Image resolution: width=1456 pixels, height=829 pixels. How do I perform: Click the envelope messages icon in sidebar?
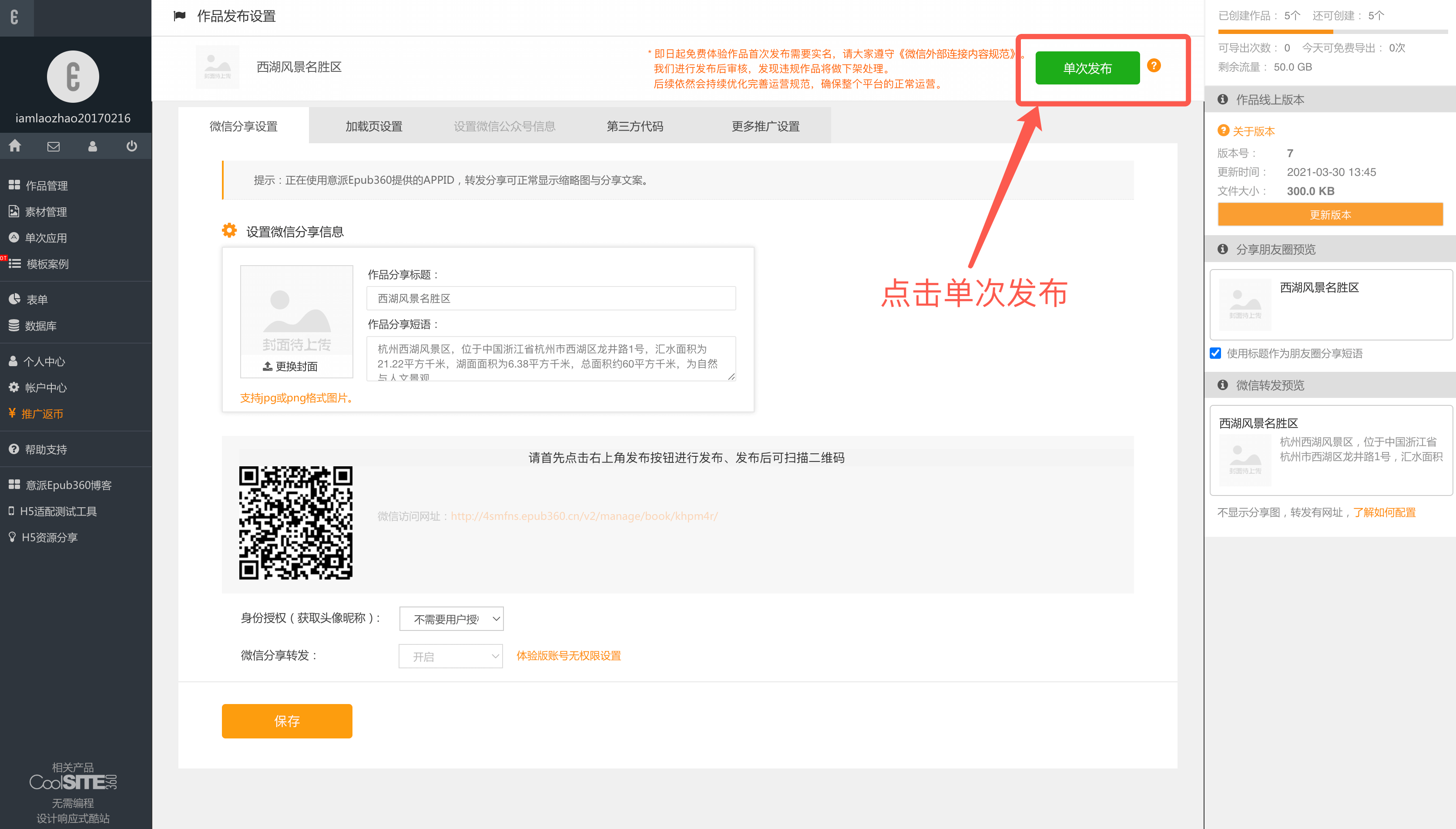pyautogui.click(x=53, y=146)
